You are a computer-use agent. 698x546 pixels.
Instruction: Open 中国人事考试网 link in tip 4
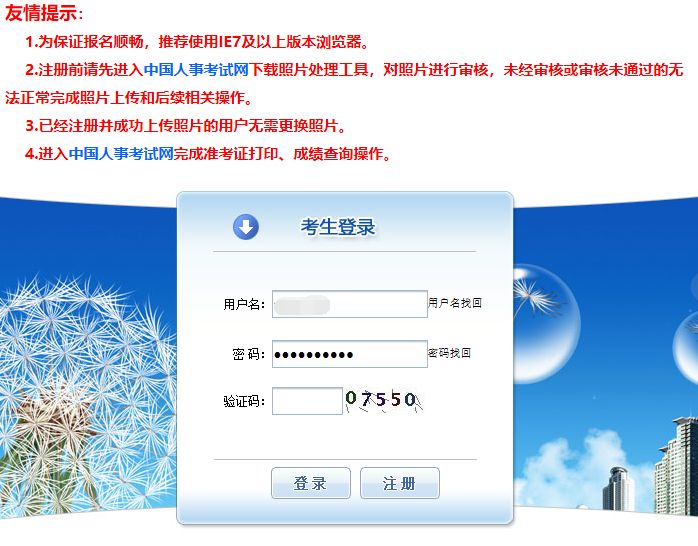coord(121,154)
